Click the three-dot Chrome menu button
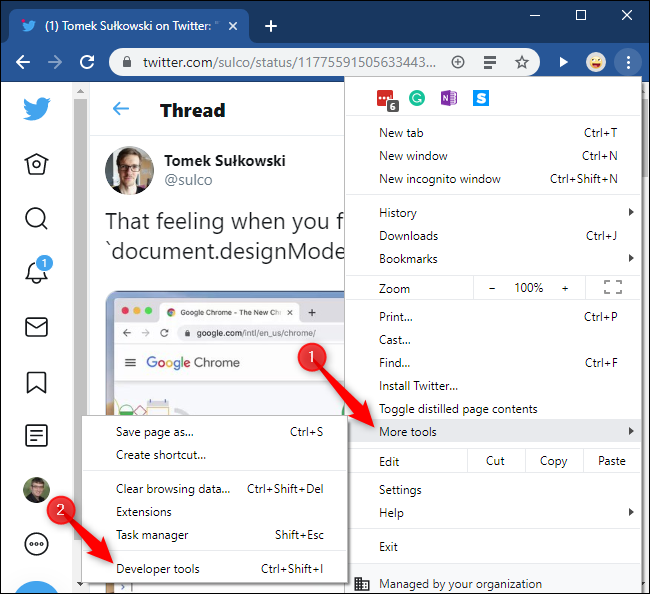Image resolution: width=650 pixels, height=594 pixels. [628, 62]
